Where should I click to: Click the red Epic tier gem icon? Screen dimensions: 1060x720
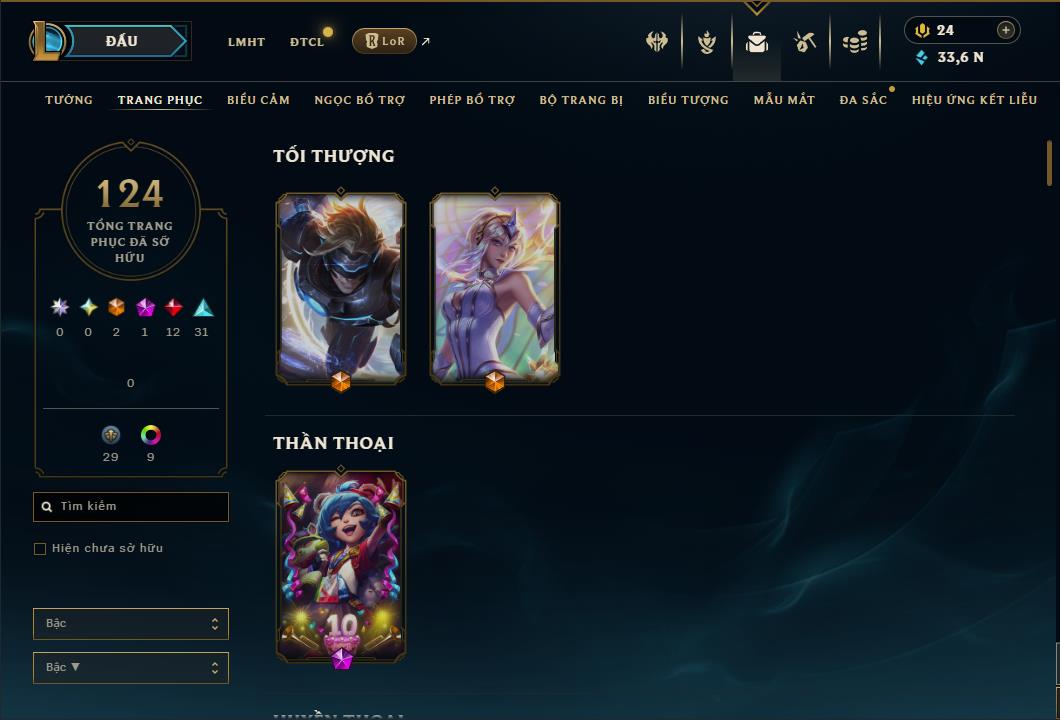click(173, 308)
